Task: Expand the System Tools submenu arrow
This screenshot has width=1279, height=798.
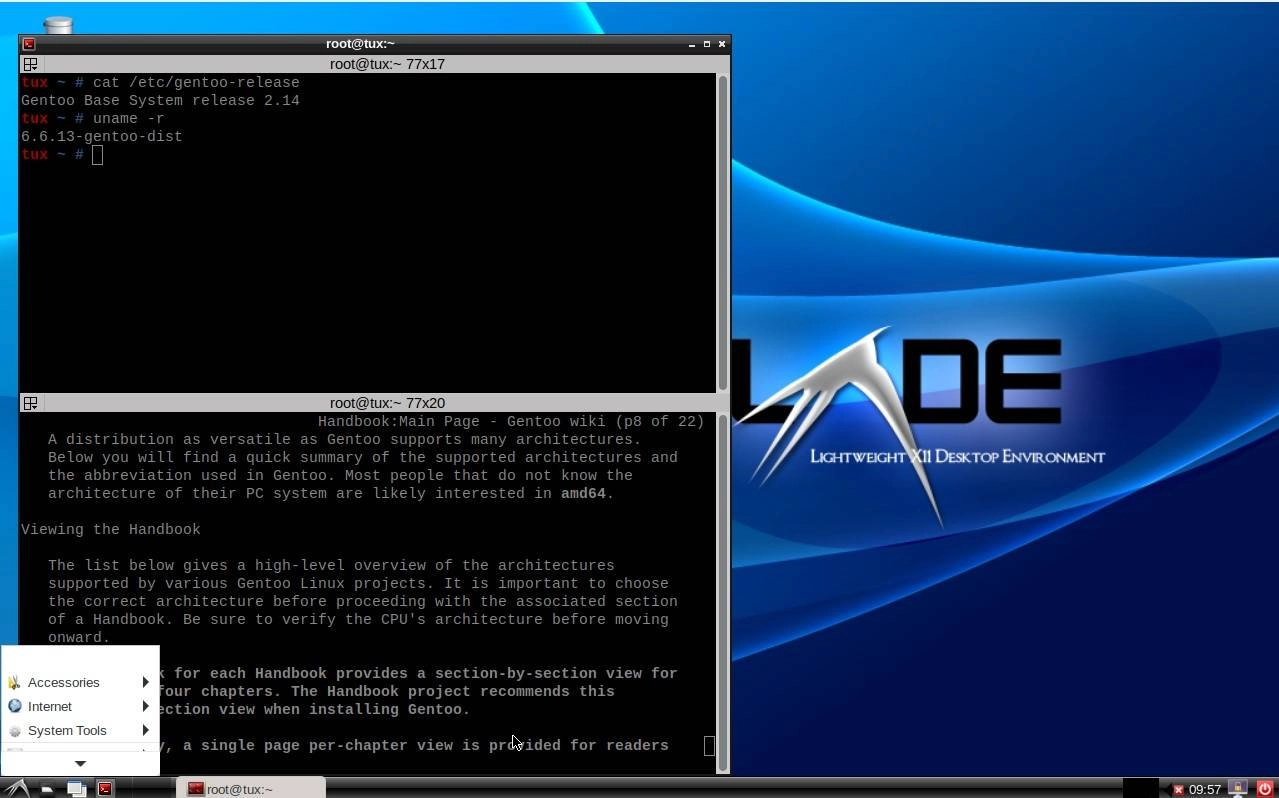Action: point(146,730)
